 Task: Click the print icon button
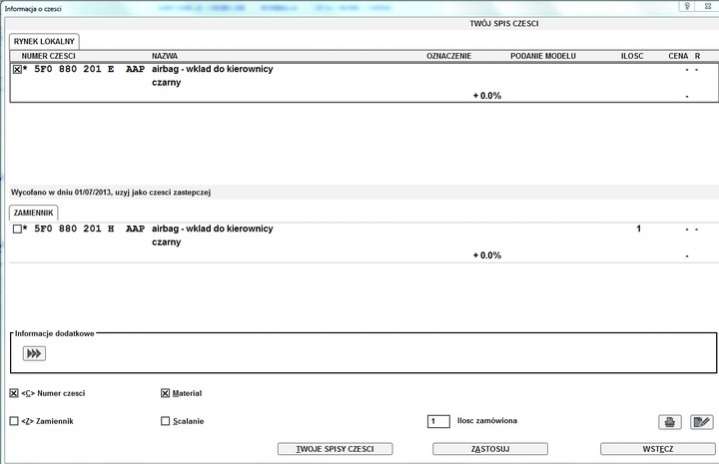coord(669,422)
